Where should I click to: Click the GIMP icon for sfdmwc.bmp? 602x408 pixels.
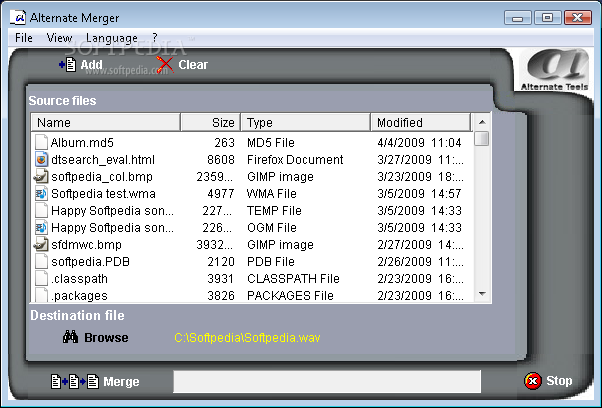point(41,244)
